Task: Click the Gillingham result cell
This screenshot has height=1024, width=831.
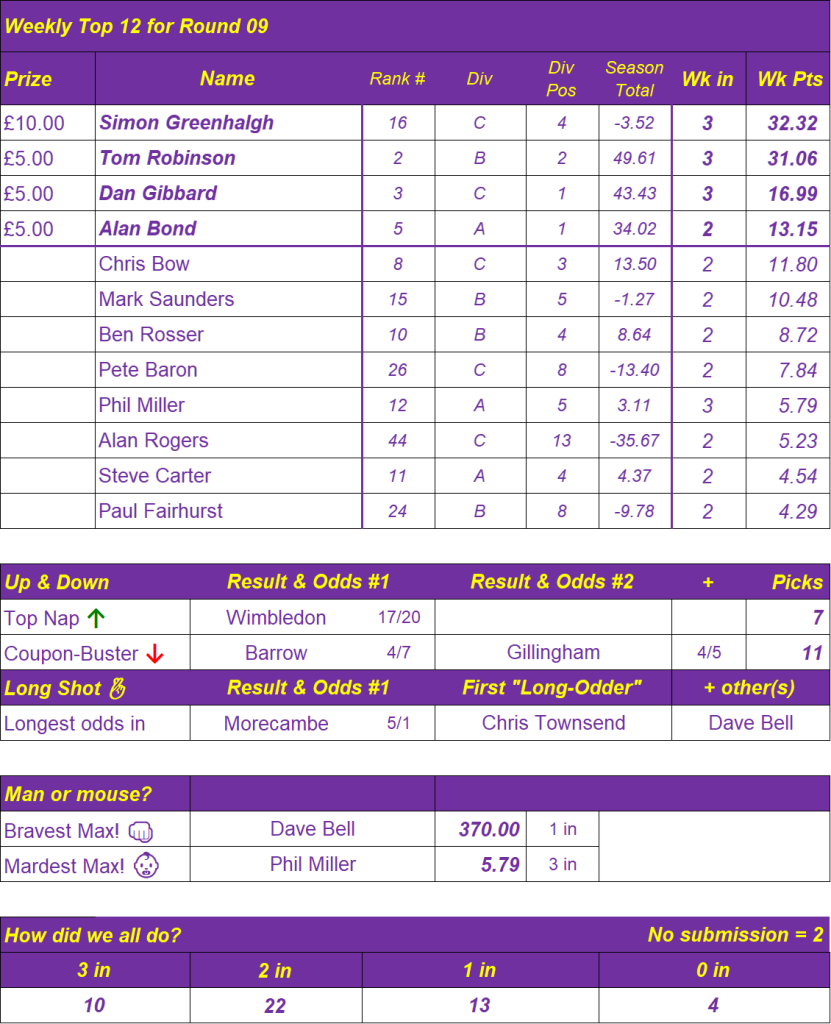Action: coord(553,652)
